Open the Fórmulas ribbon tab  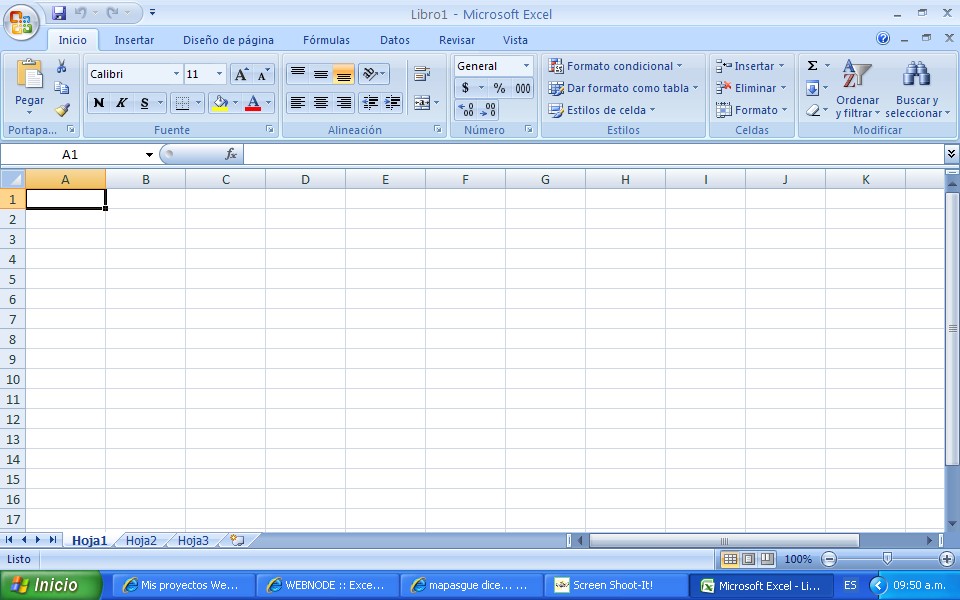[x=326, y=40]
